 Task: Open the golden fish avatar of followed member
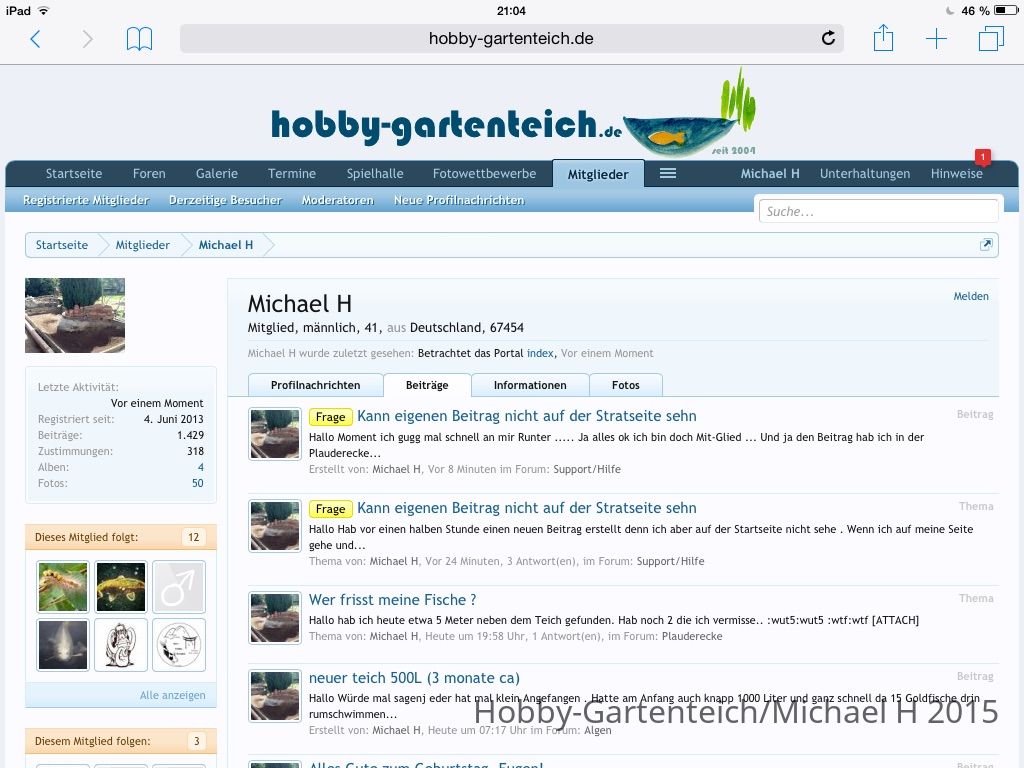click(121, 586)
